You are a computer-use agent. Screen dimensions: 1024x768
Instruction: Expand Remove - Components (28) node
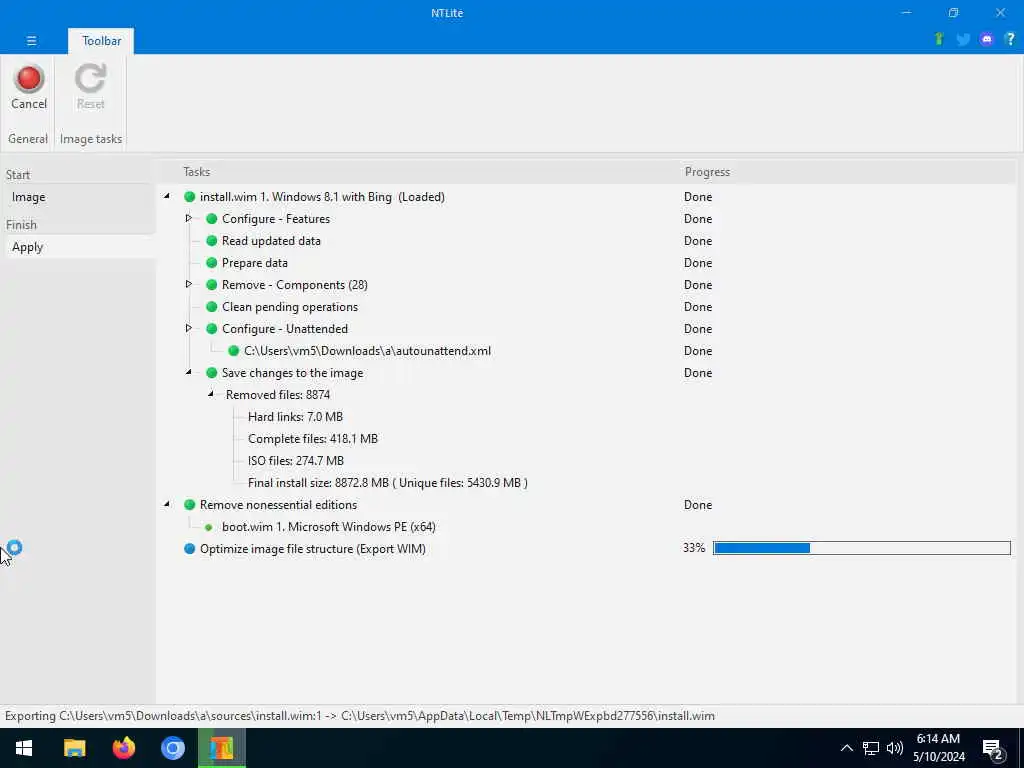pos(189,284)
